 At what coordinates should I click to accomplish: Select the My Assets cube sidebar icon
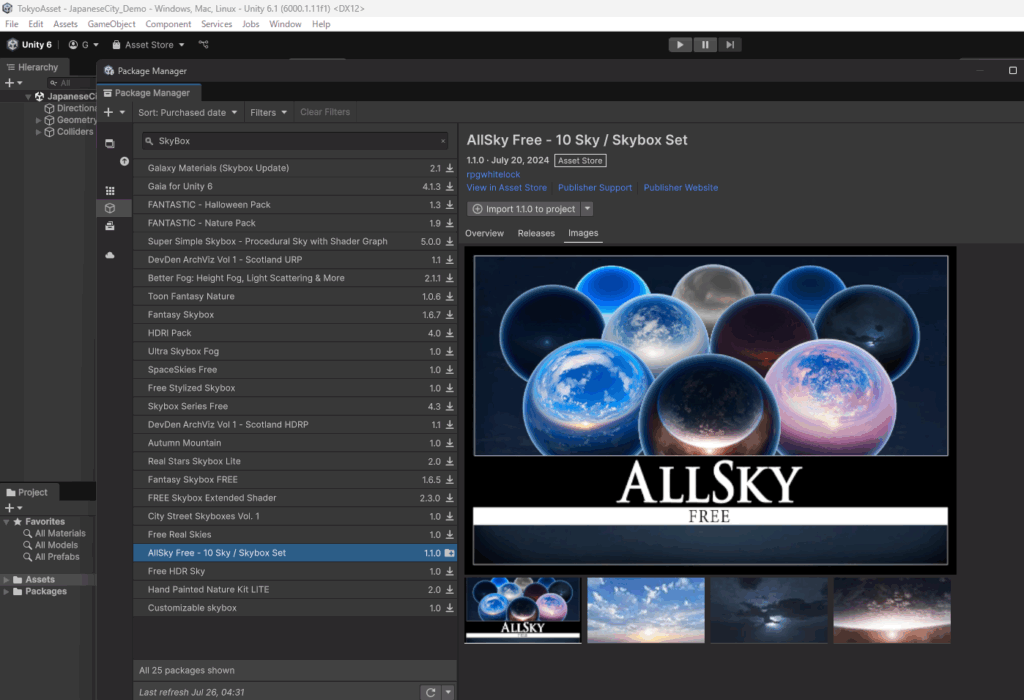tap(110, 208)
